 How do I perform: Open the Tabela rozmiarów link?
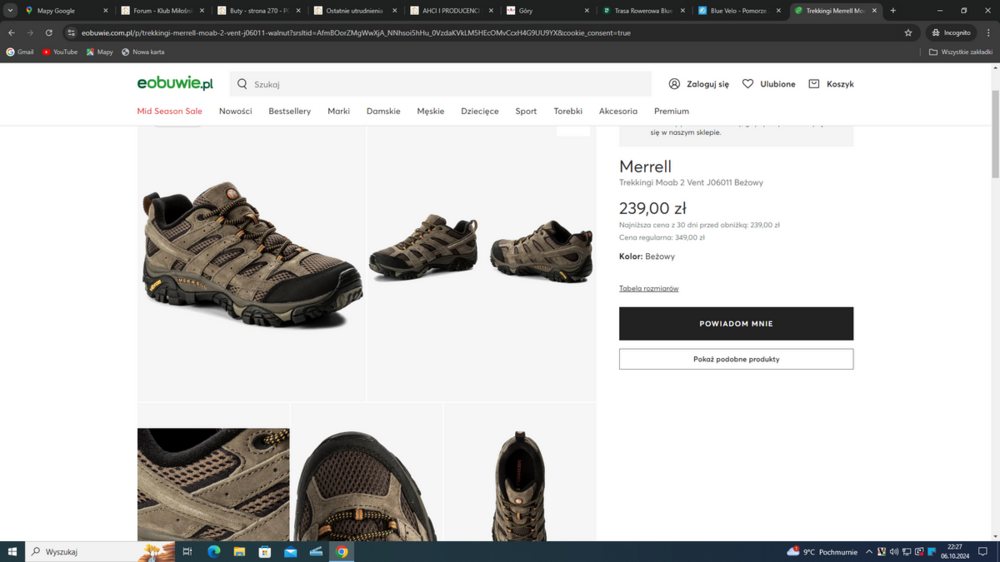click(648, 289)
